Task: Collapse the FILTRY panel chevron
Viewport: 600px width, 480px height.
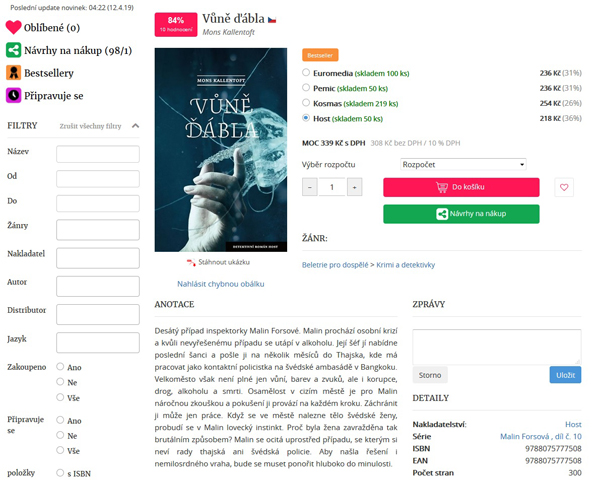Action: pos(135,126)
